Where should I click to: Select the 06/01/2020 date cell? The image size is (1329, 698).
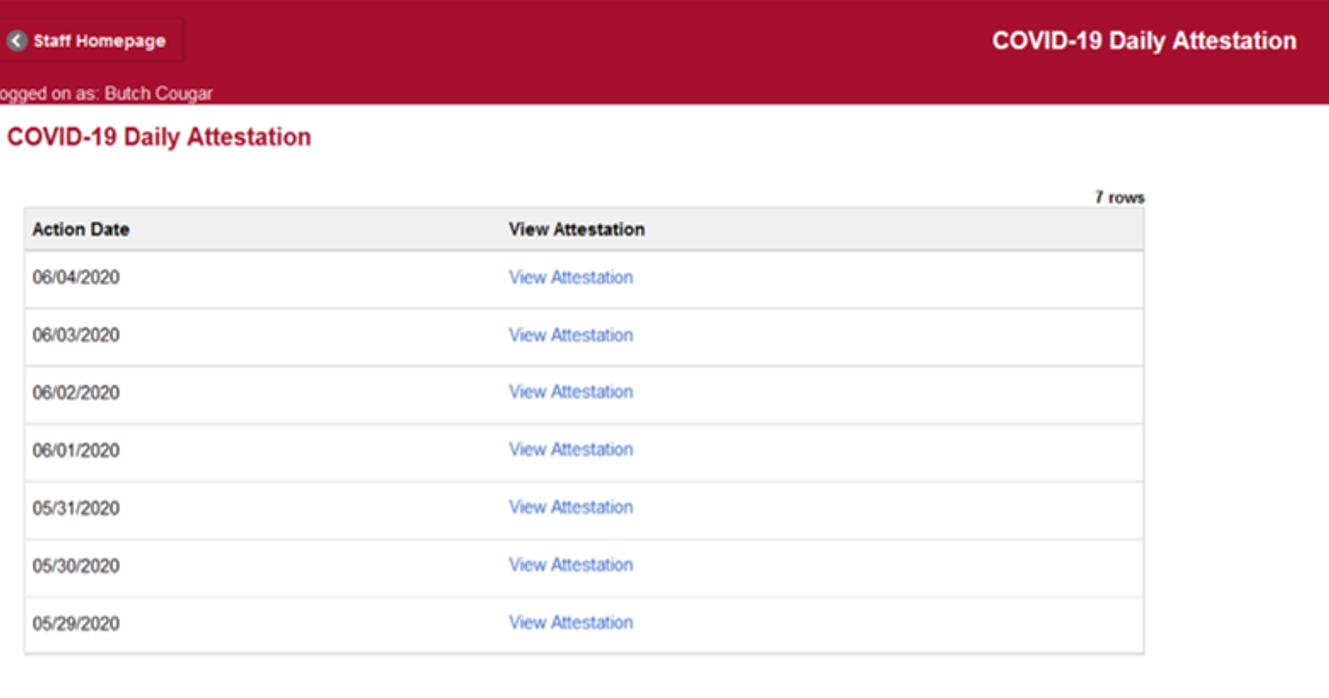pyautogui.click(x=76, y=451)
